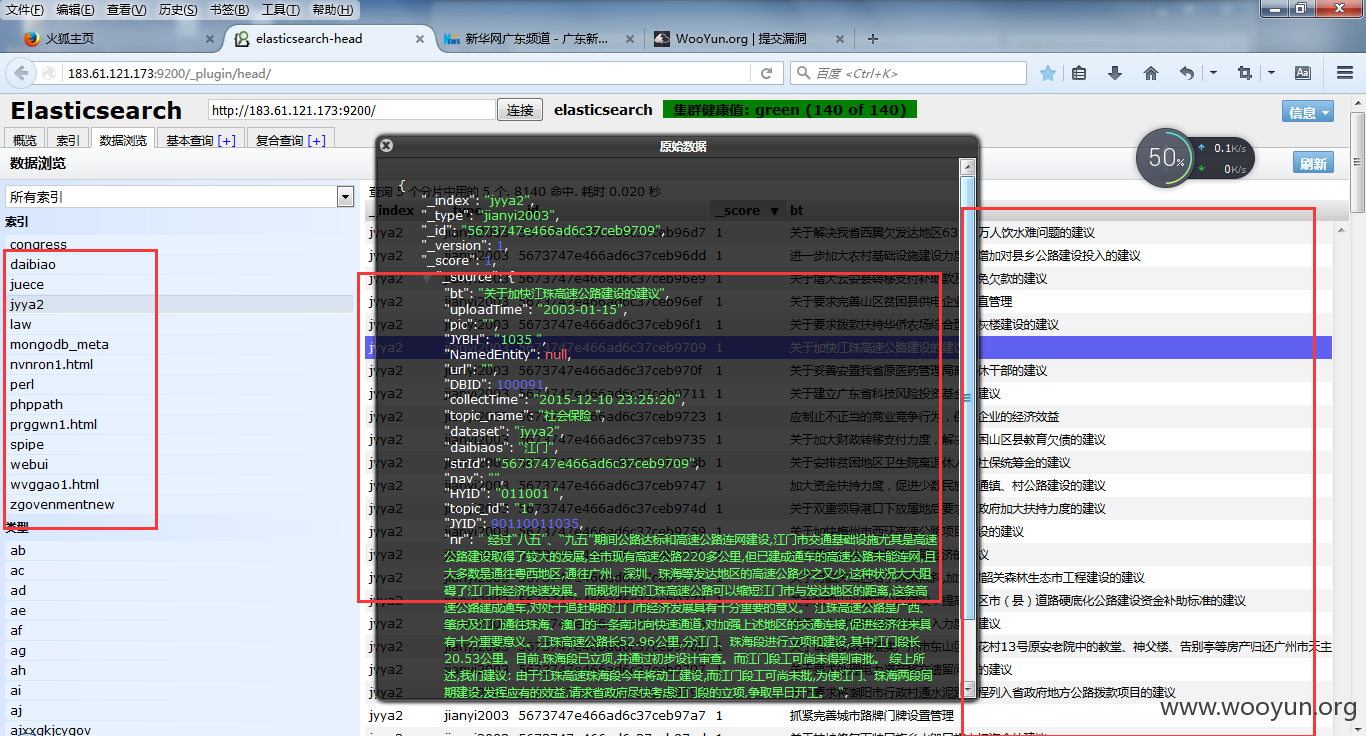Select the spipe index
The image size is (1366, 736).
(x=180, y=444)
